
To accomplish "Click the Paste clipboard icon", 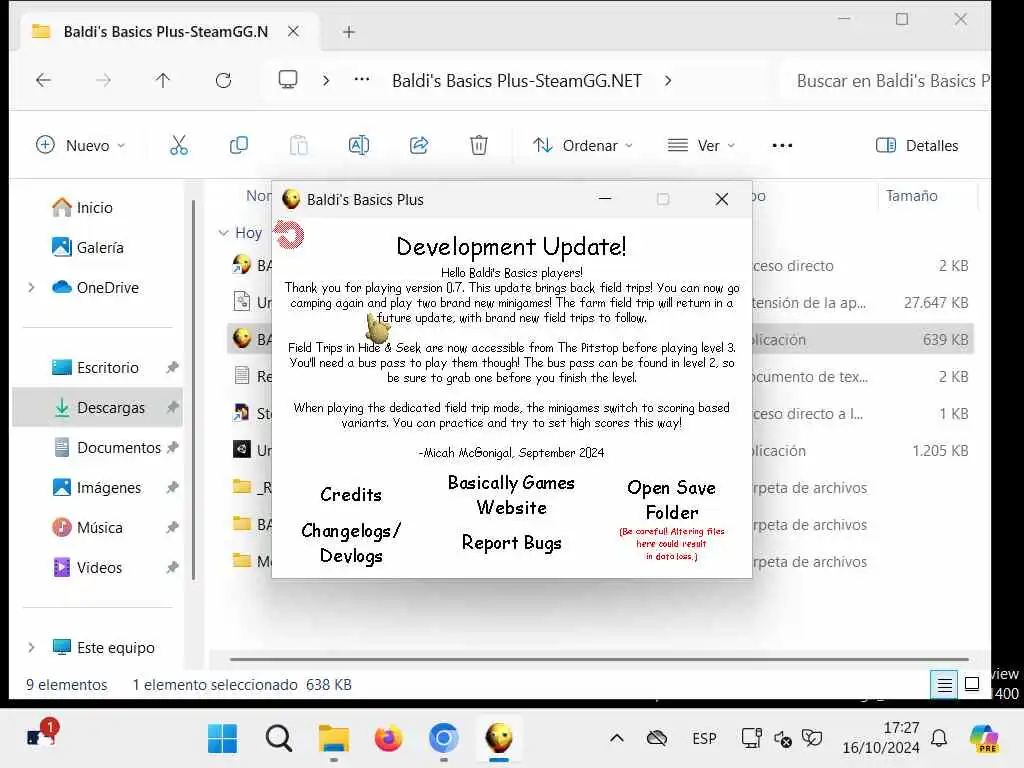I will (298, 145).
